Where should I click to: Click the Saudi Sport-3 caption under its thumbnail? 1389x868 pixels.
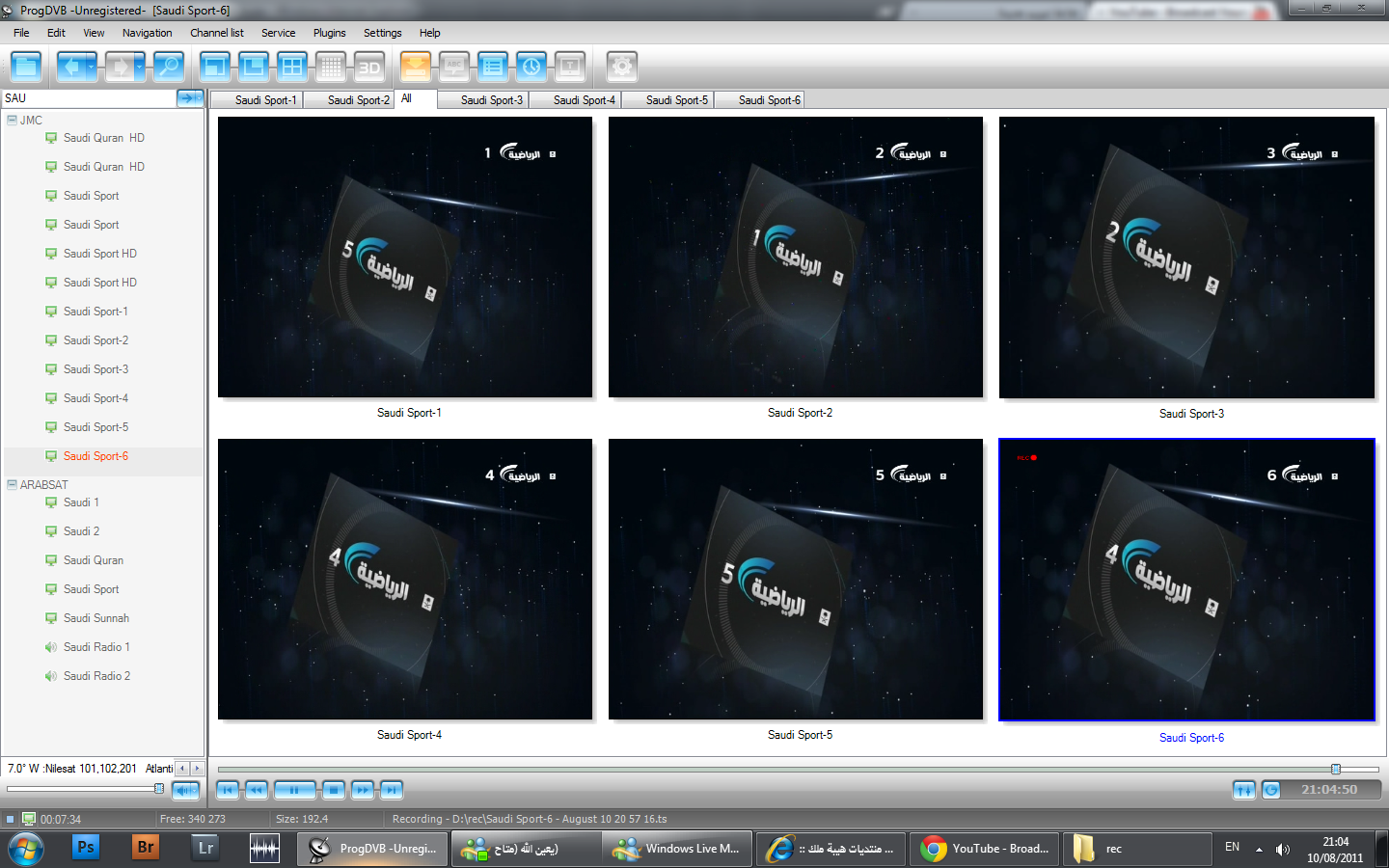tap(1191, 414)
